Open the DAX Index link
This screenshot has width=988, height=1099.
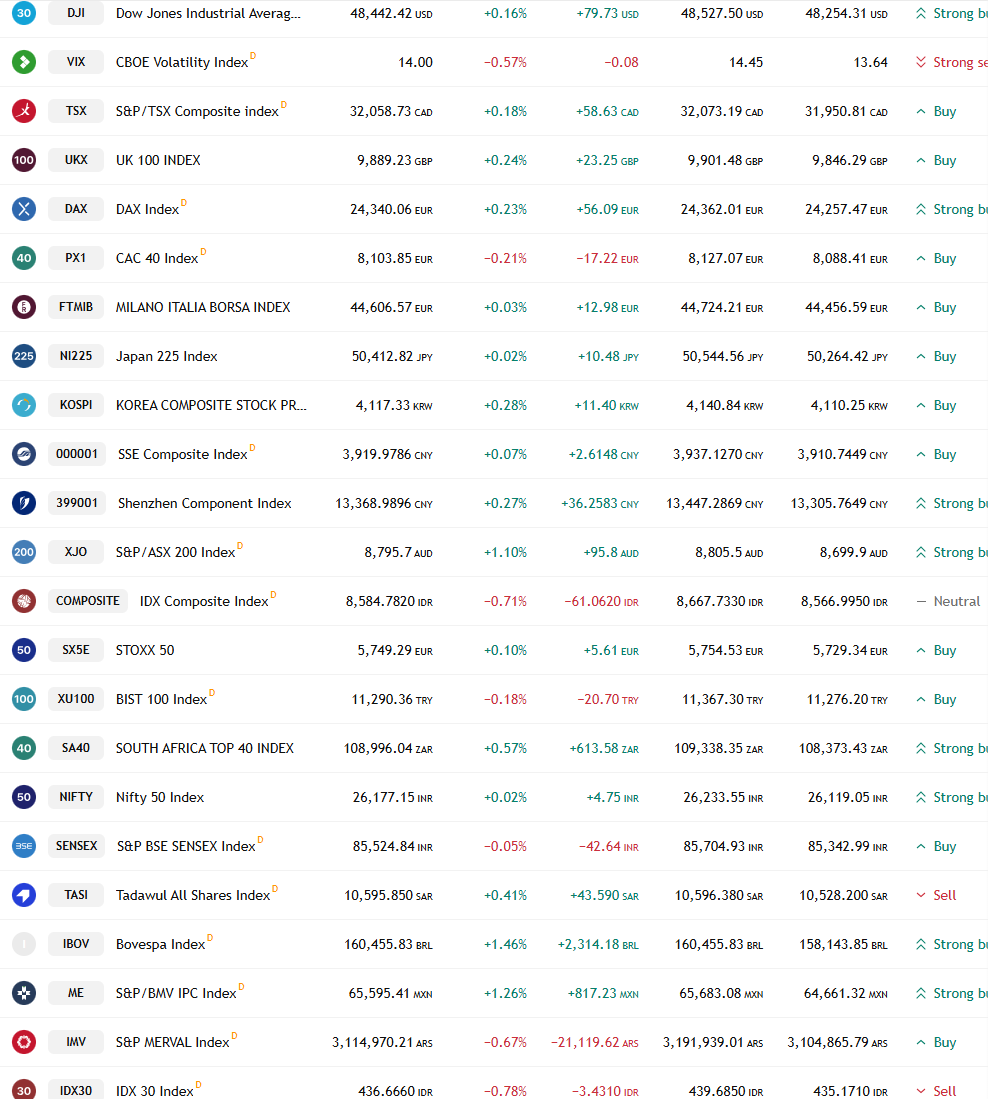[147, 210]
